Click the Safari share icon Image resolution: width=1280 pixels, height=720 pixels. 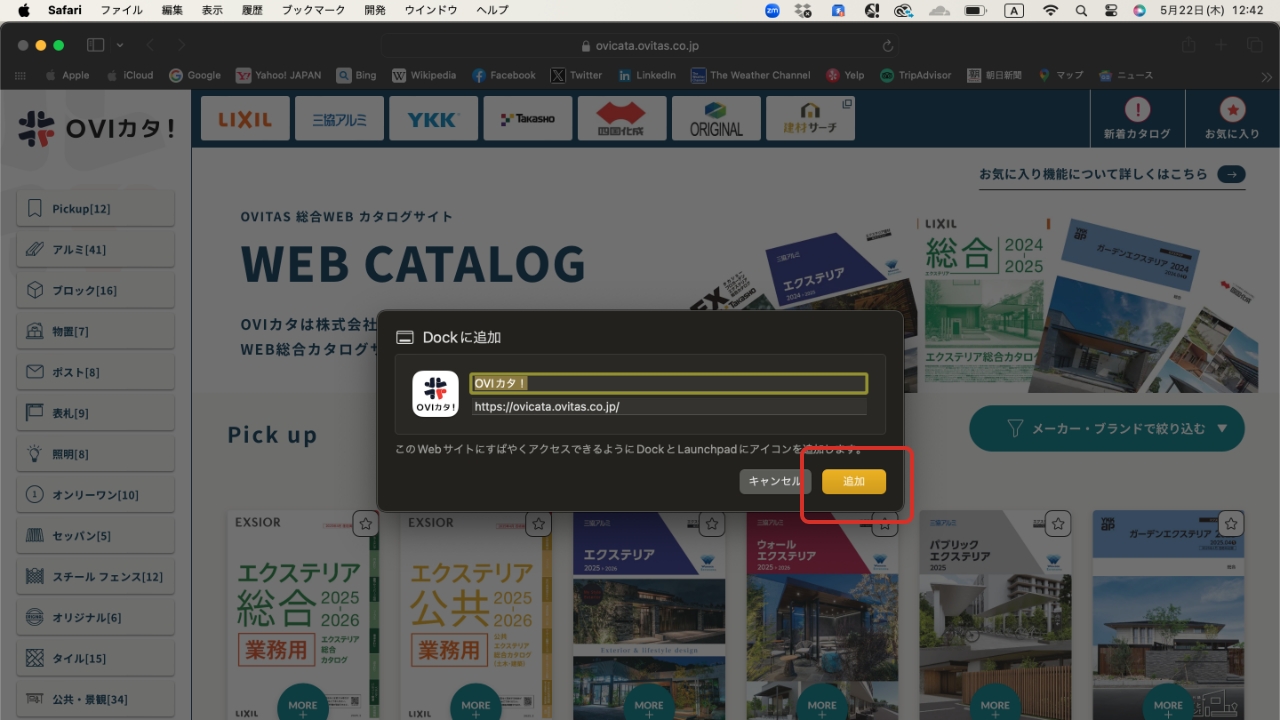point(1188,45)
